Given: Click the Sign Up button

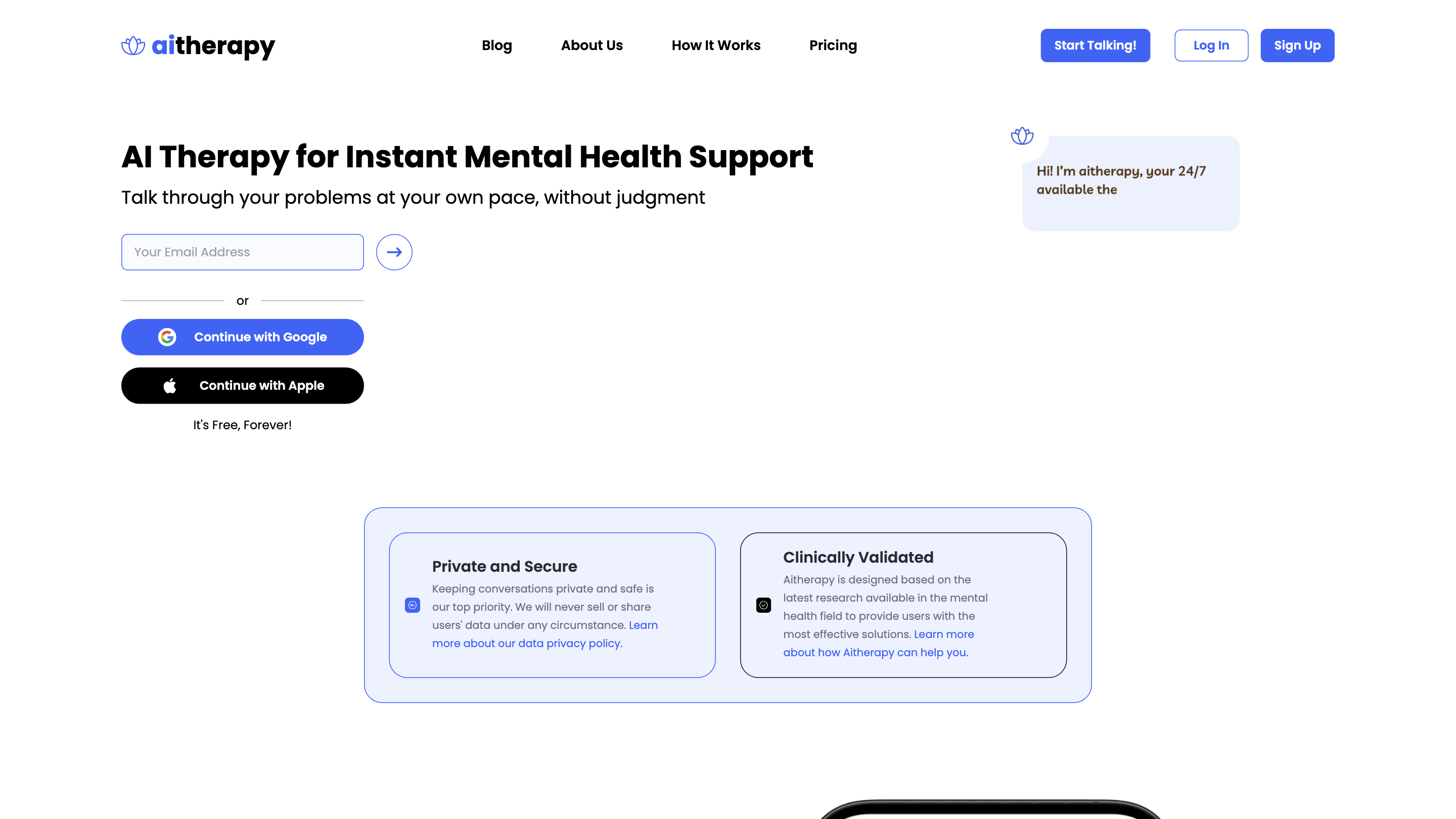Looking at the screenshot, I should pos(1297,45).
